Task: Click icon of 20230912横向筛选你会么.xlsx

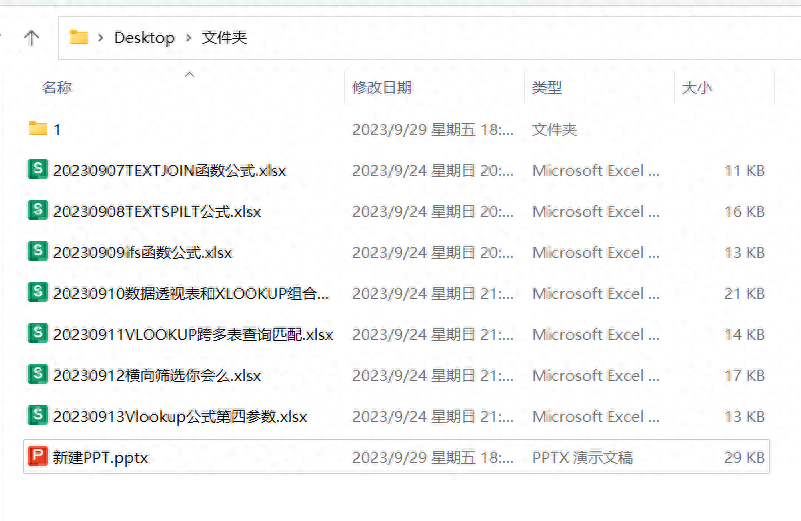Action: tap(38, 373)
